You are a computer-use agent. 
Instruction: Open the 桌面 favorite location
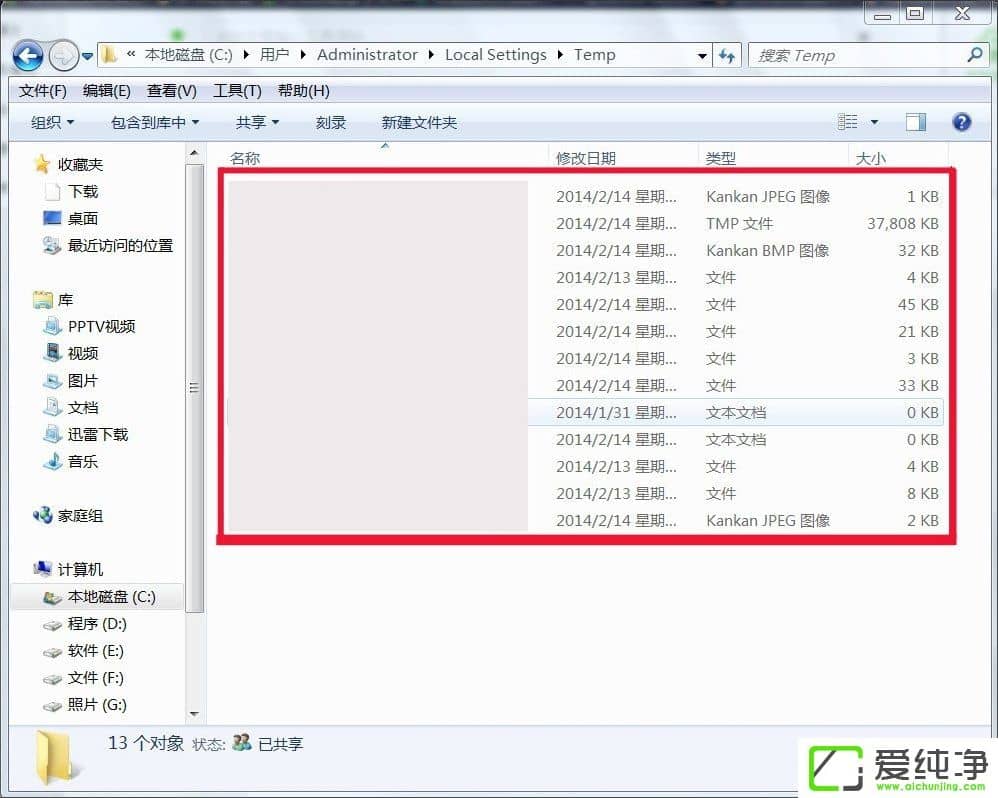click(82, 218)
